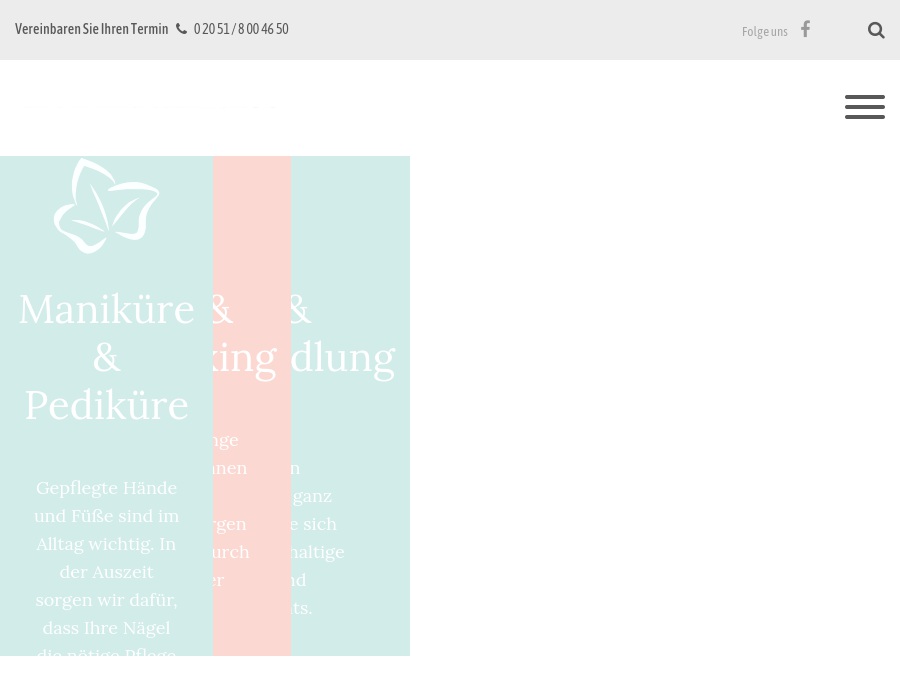
Task: Click the phone handset icon
Action: (181, 29)
